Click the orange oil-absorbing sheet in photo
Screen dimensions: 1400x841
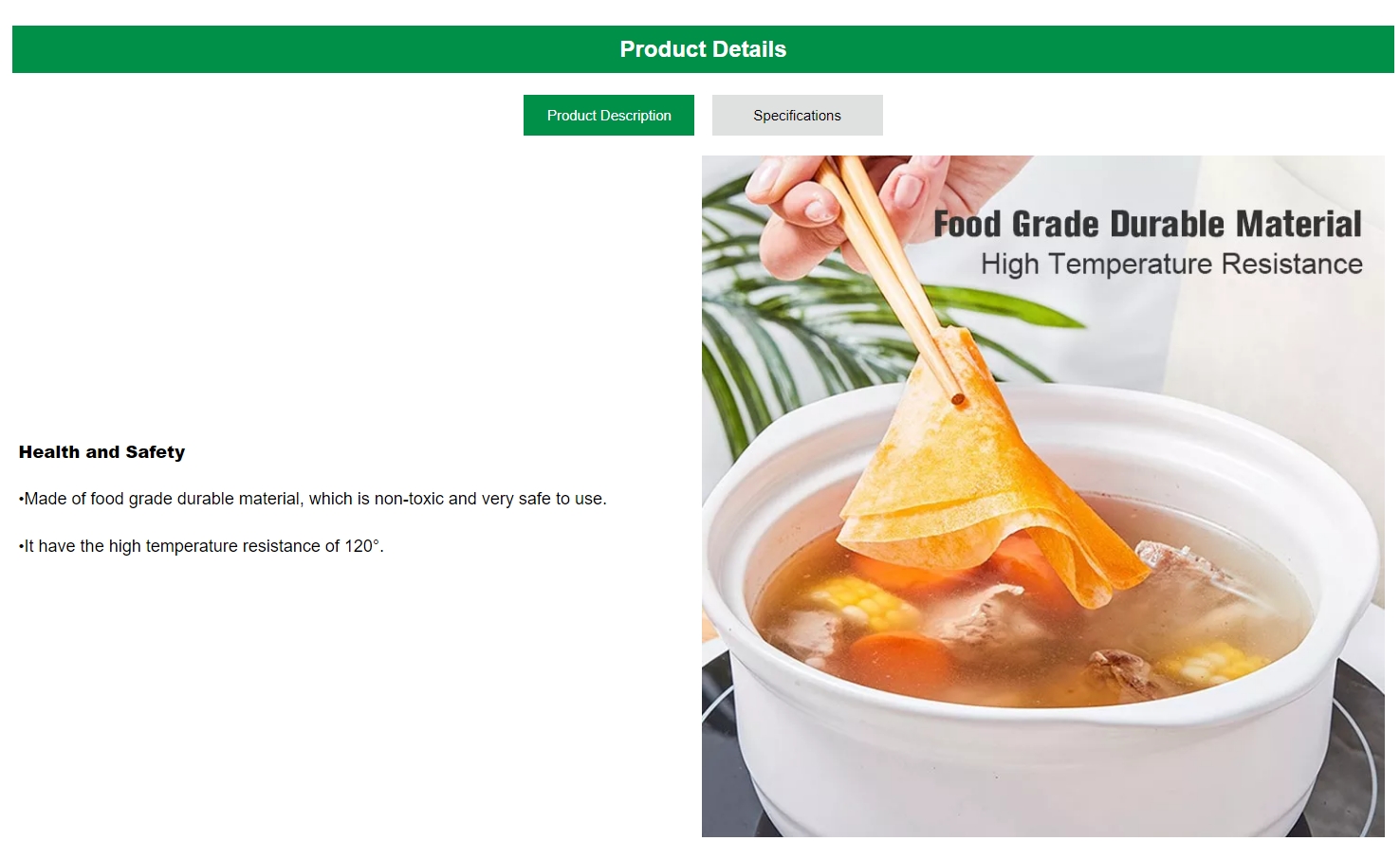(986, 474)
